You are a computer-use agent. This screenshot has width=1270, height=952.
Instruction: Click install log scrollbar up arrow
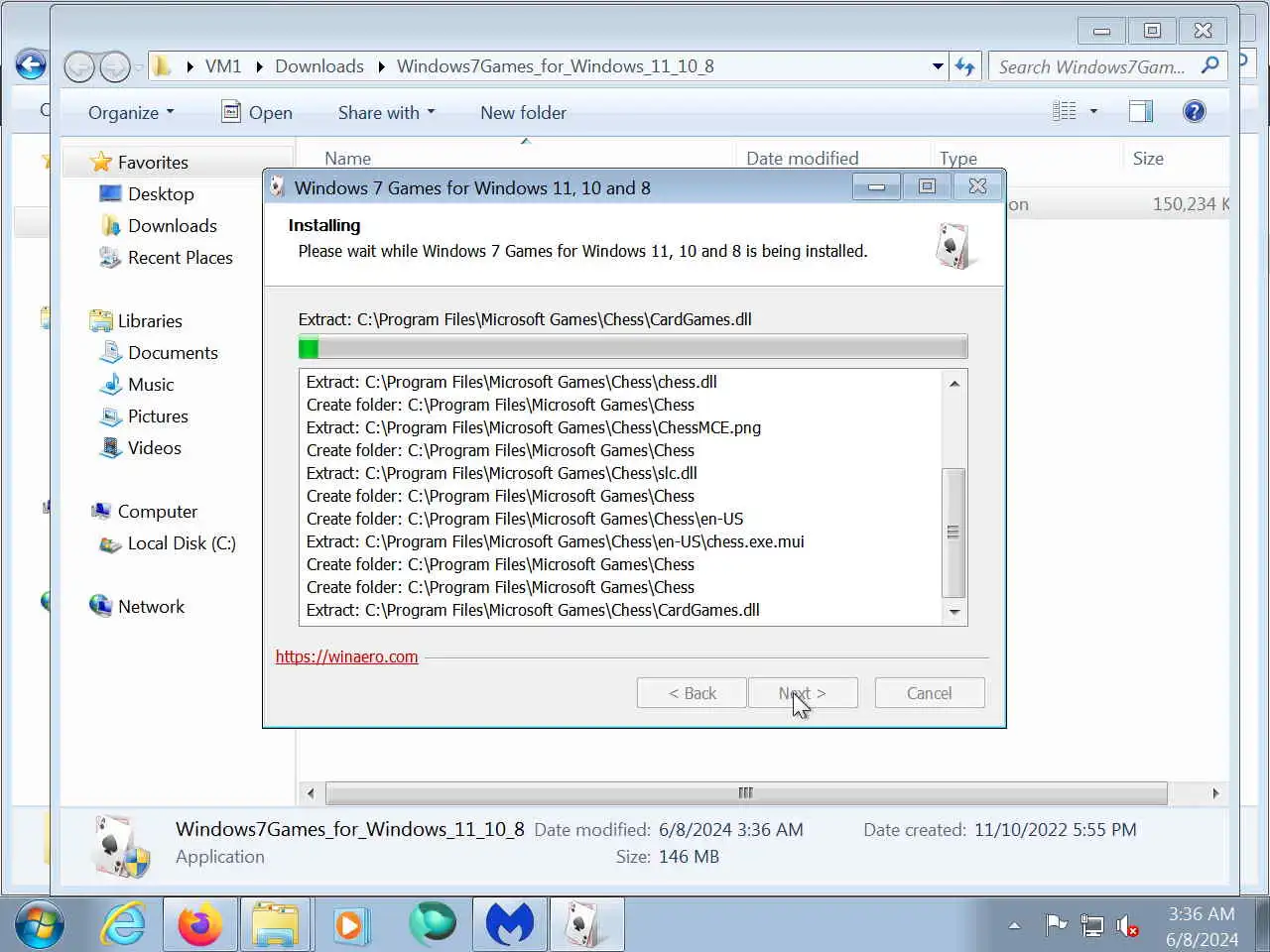tap(954, 384)
